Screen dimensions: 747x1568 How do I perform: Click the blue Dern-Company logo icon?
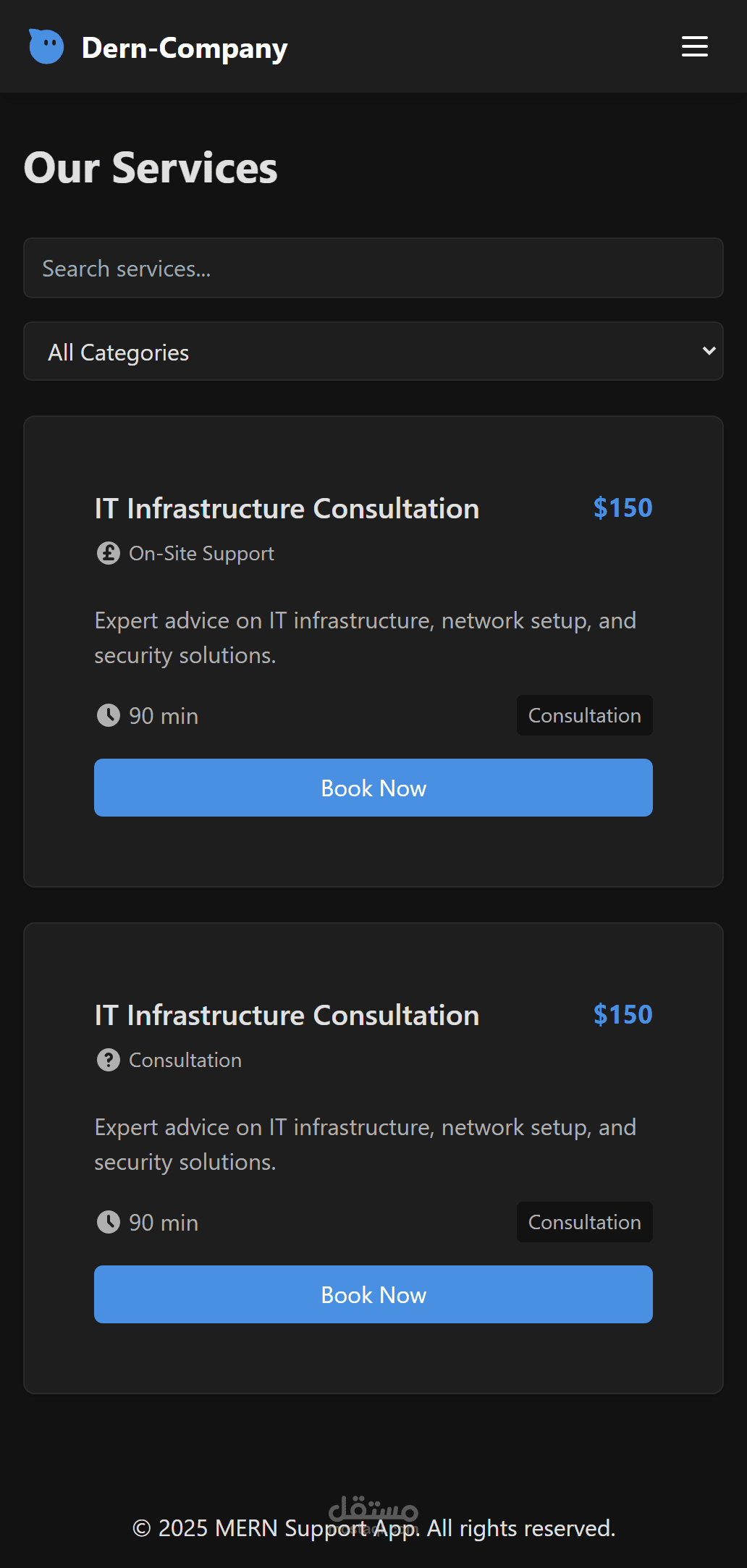(46, 47)
